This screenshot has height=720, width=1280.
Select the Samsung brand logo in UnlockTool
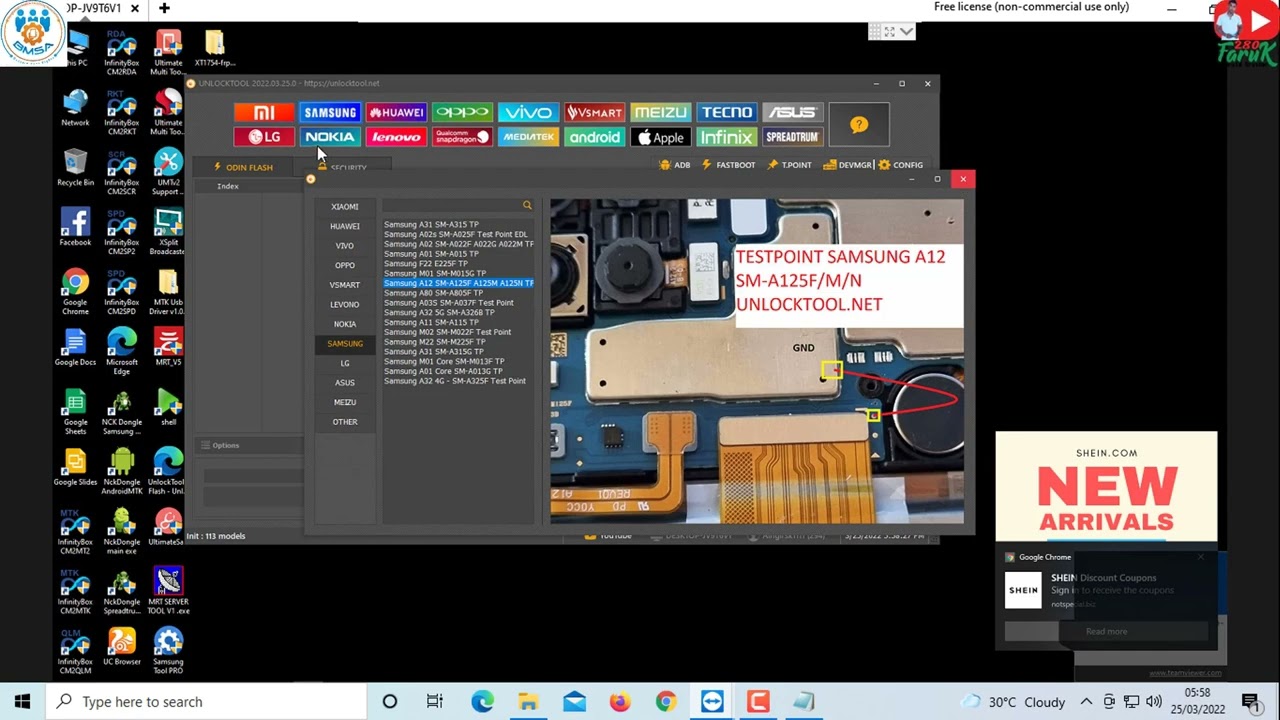(330, 113)
